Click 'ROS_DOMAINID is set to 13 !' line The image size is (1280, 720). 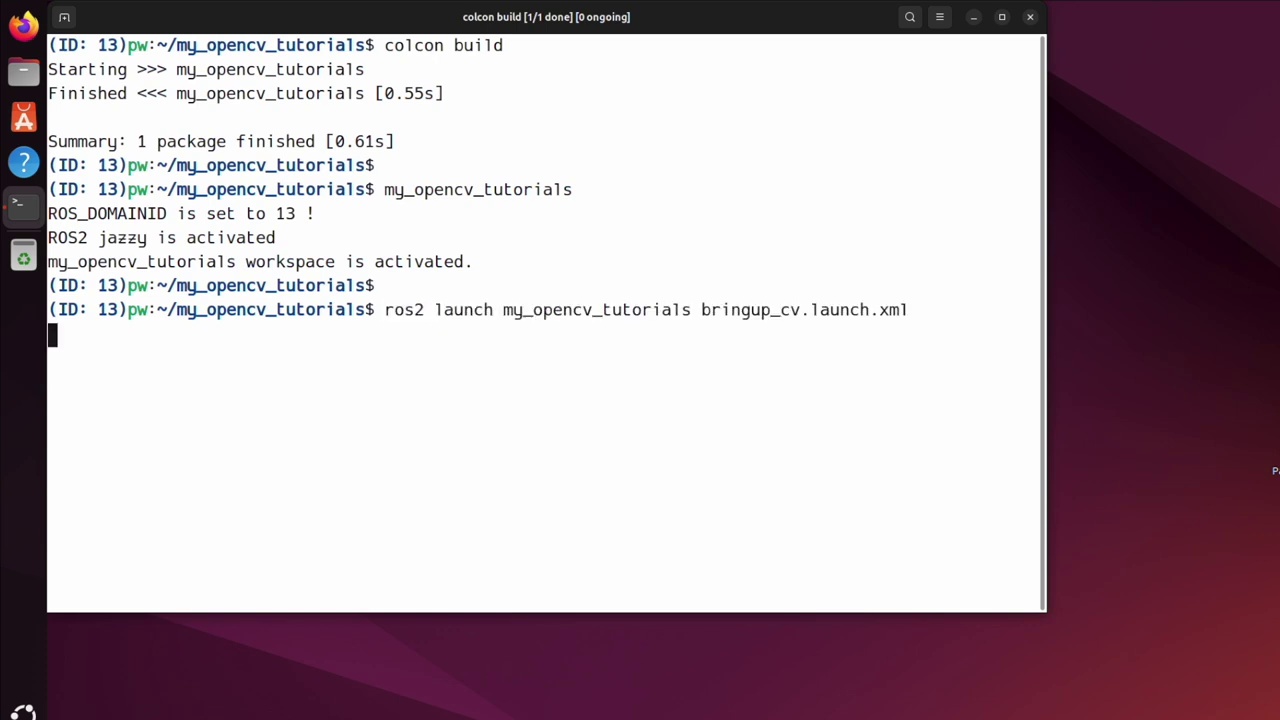[181, 213]
